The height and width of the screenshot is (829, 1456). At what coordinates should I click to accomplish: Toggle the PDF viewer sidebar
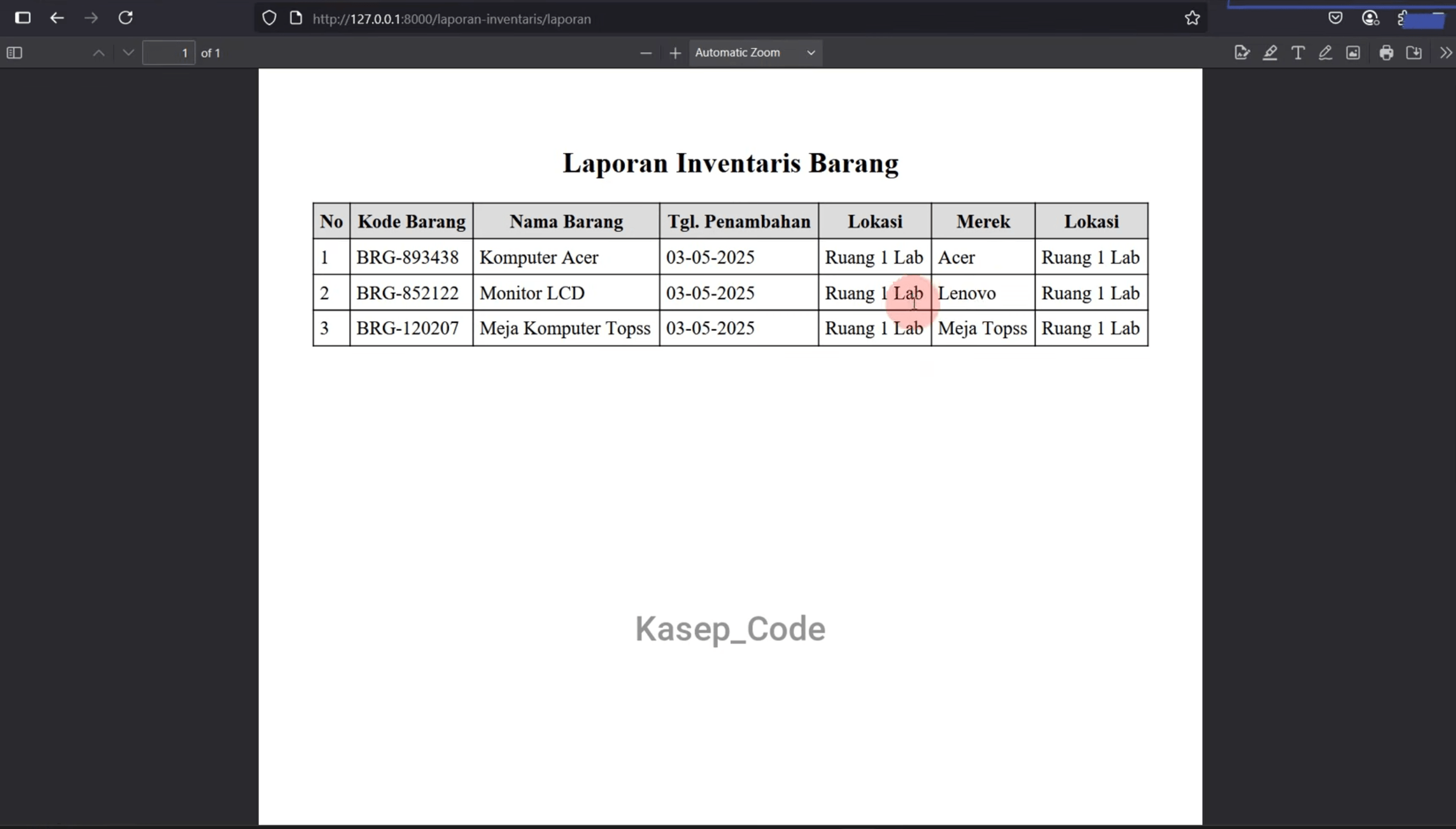coord(14,53)
